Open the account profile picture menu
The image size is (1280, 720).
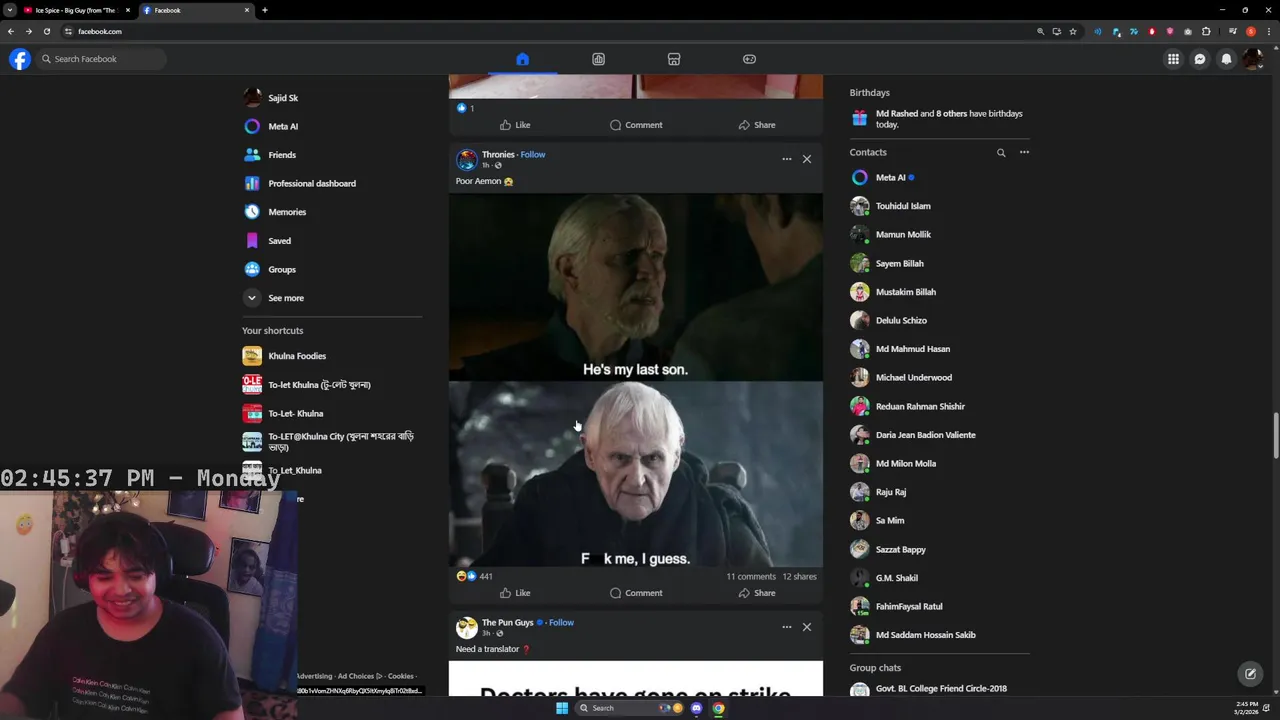point(1253,59)
